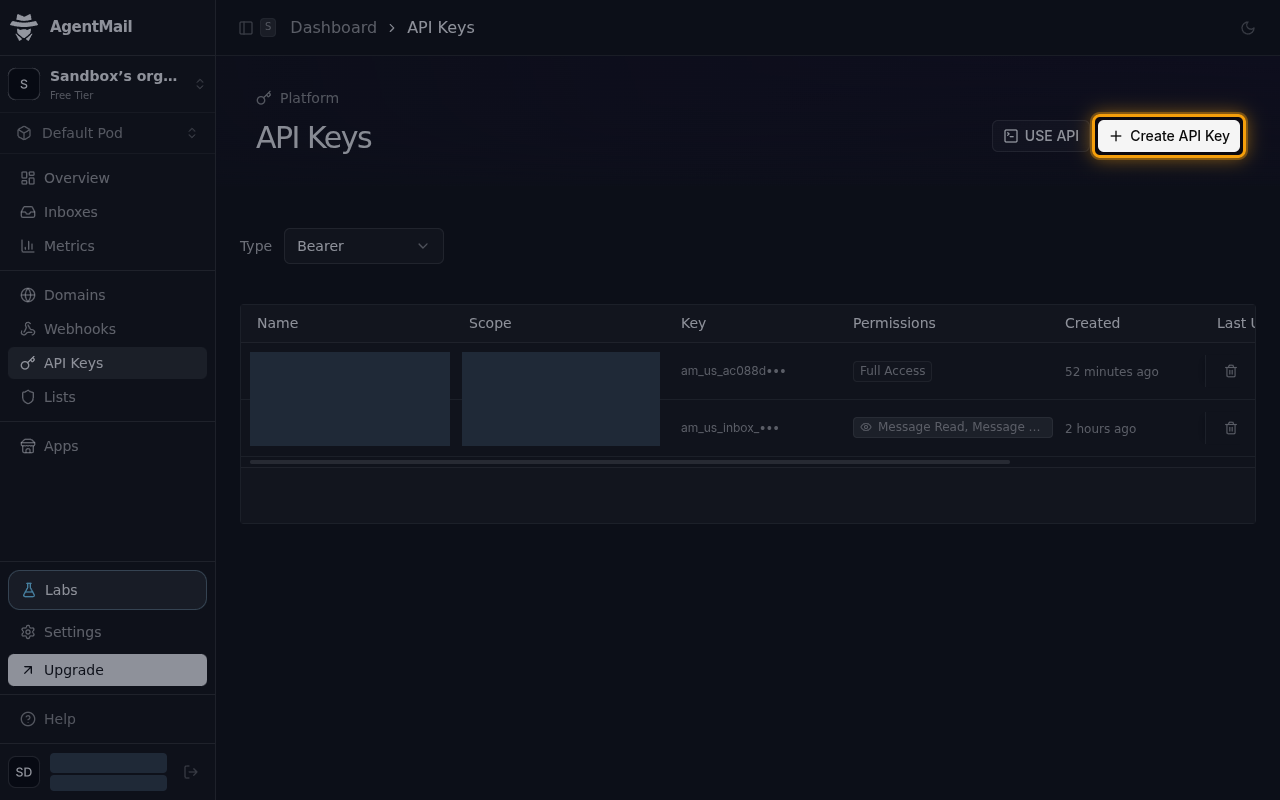This screenshot has height=800, width=1280.
Task: Click the Scope column header
Action: (x=490, y=323)
